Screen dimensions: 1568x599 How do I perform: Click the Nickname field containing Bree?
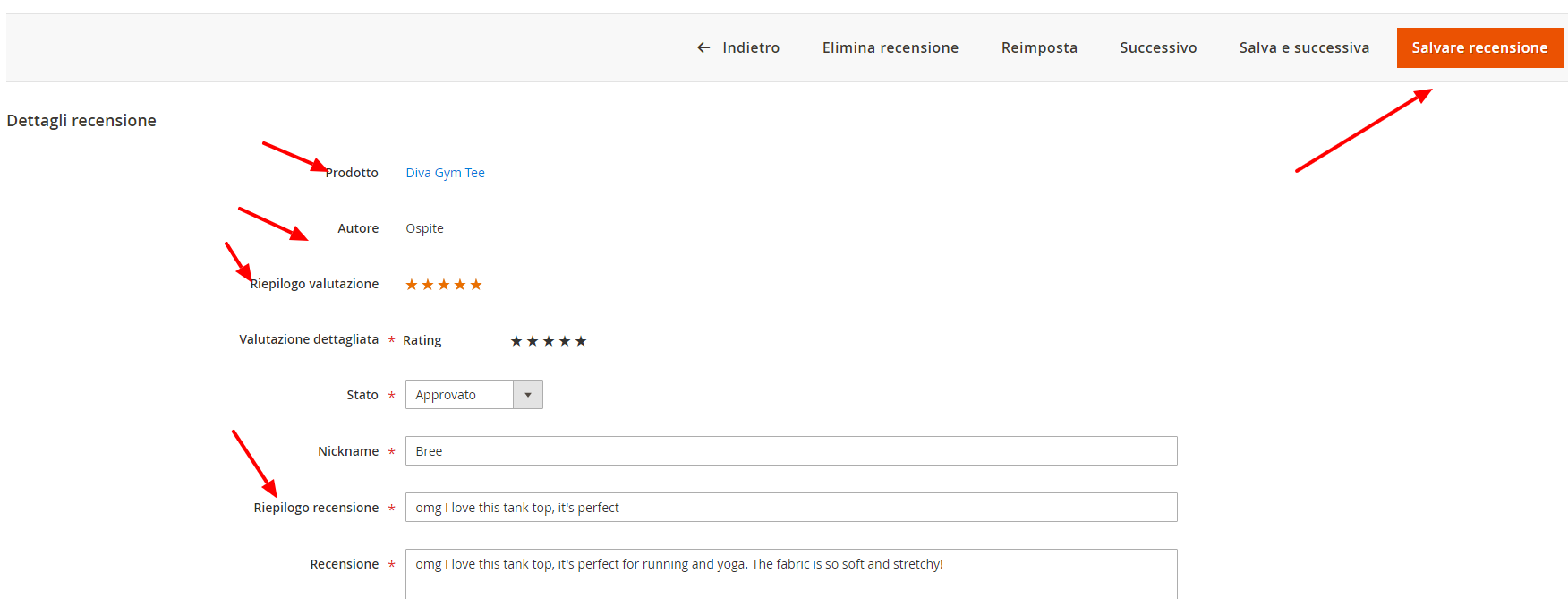click(x=791, y=451)
